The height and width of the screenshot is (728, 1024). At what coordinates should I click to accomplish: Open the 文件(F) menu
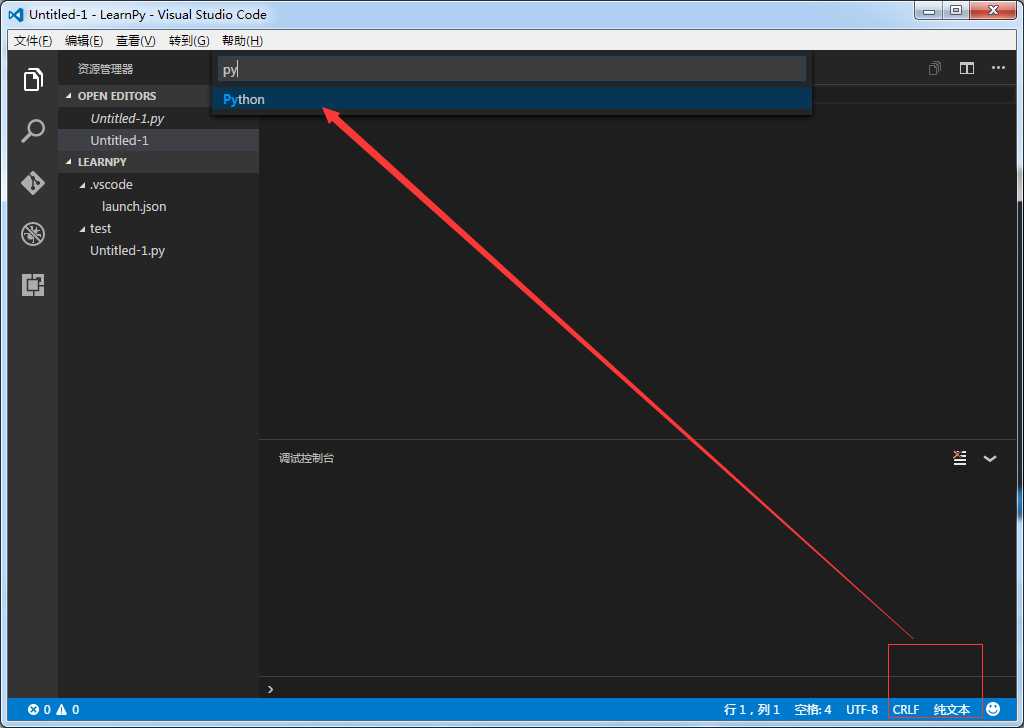[x=33, y=40]
